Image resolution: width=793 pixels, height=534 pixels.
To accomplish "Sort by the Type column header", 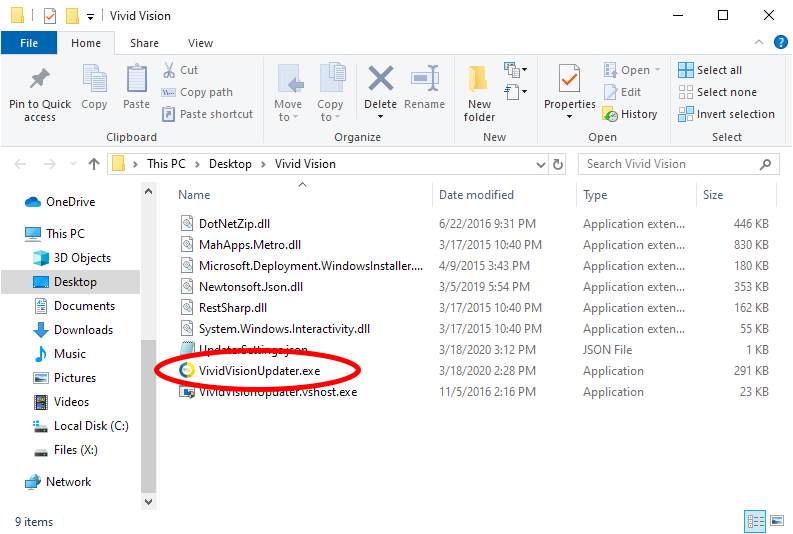I will (x=637, y=195).
